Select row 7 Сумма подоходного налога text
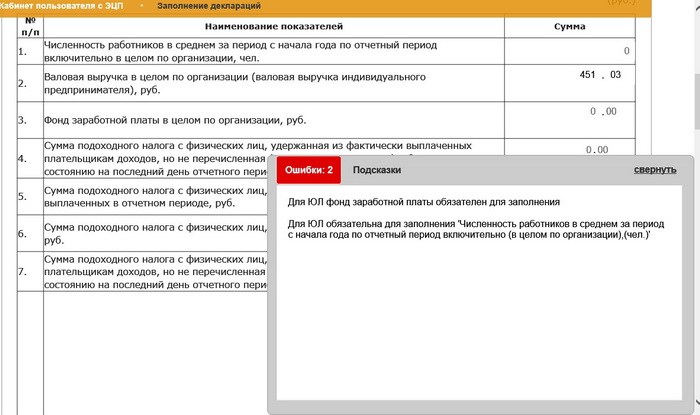Screen dimensions: 700x415 (x=155, y=272)
